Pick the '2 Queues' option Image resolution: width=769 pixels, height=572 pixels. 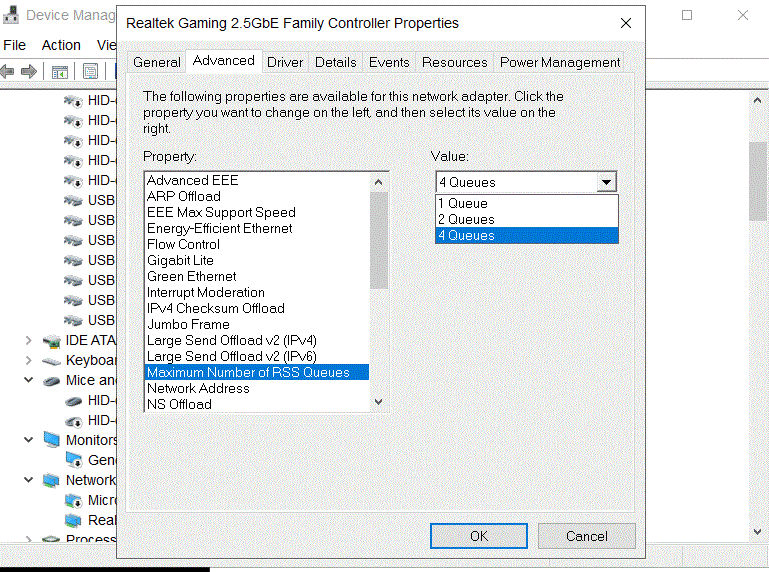coord(527,219)
